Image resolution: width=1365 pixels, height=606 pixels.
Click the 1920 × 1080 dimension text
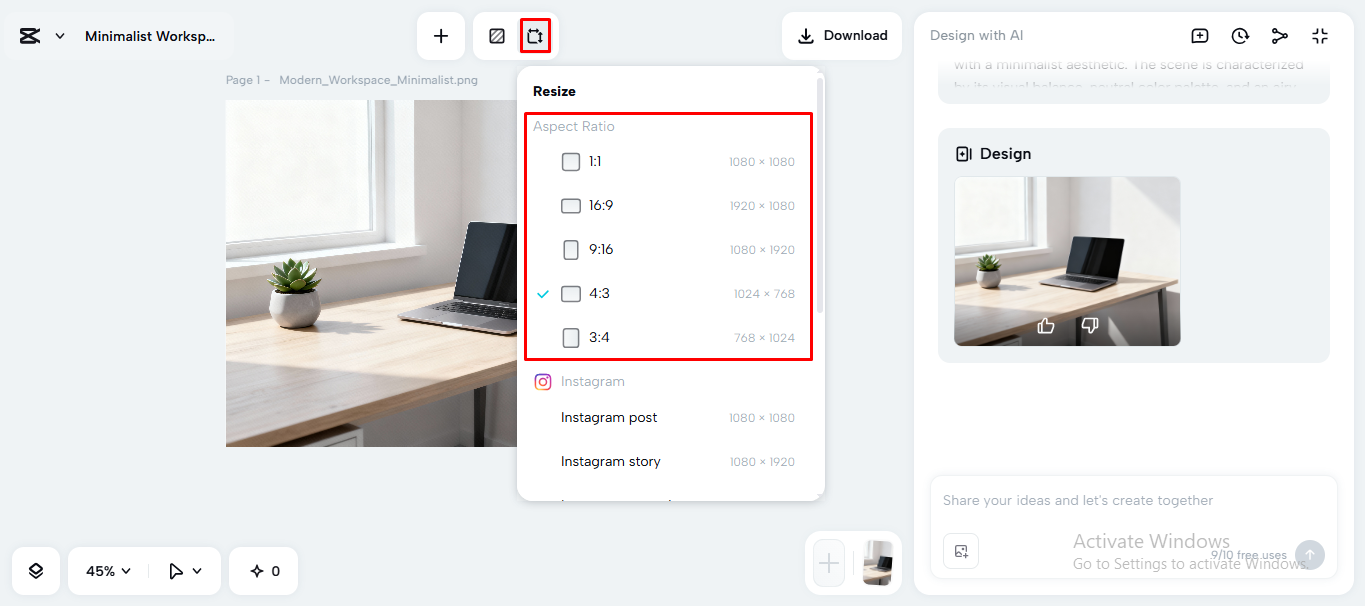click(762, 206)
